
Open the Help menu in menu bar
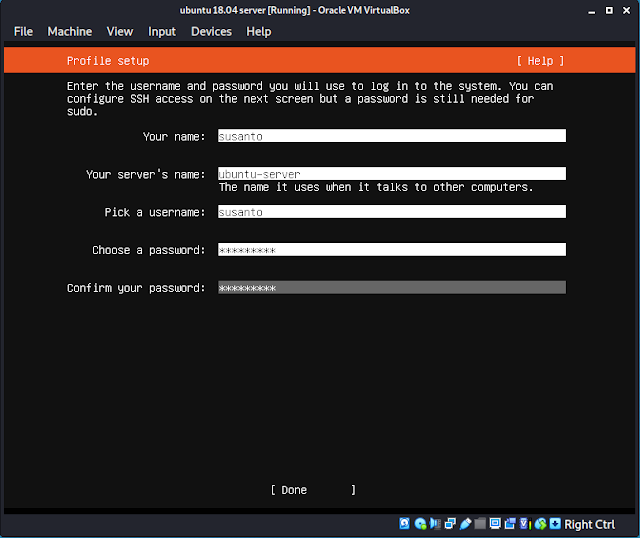pos(258,31)
